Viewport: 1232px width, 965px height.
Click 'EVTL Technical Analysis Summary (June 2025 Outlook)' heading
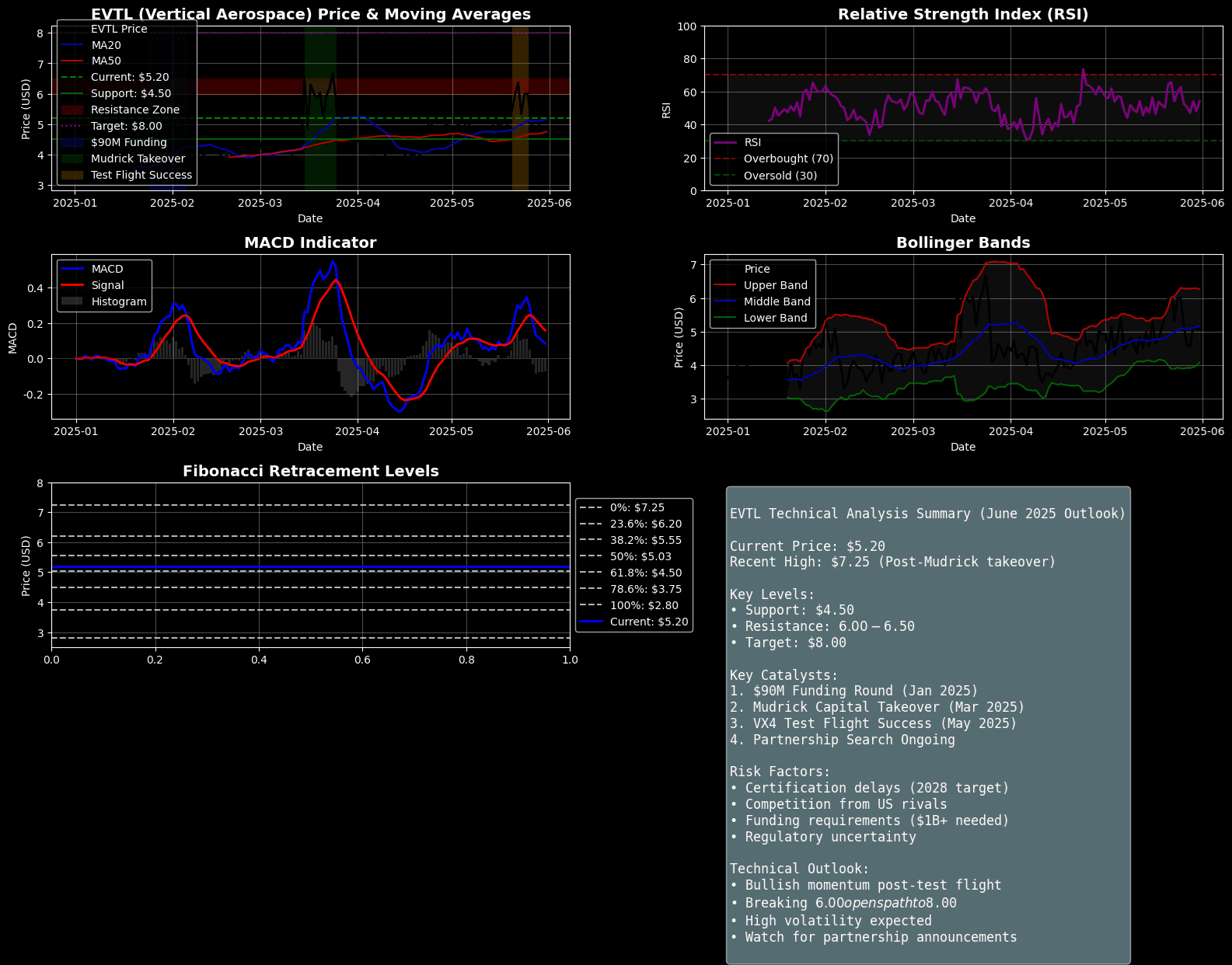pyautogui.click(x=927, y=514)
